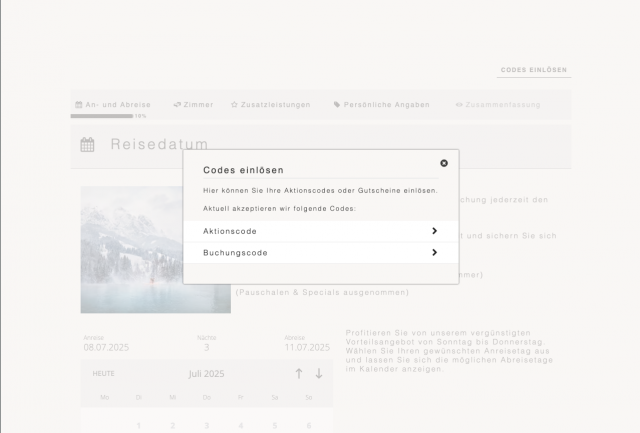Select the An- und Abreise step tab
The width and height of the screenshot is (640, 433).
(x=113, y=105)
